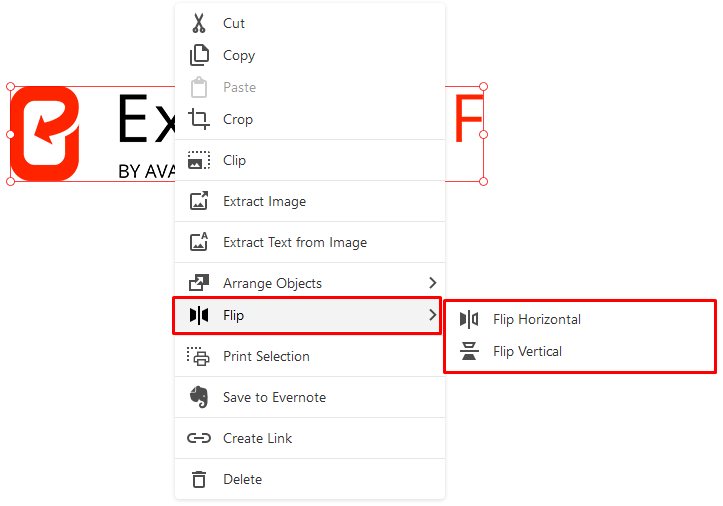This screenshot has width=723, height=506.
Task: Click the Print Selection printer icon
Action: pos(198,356)
